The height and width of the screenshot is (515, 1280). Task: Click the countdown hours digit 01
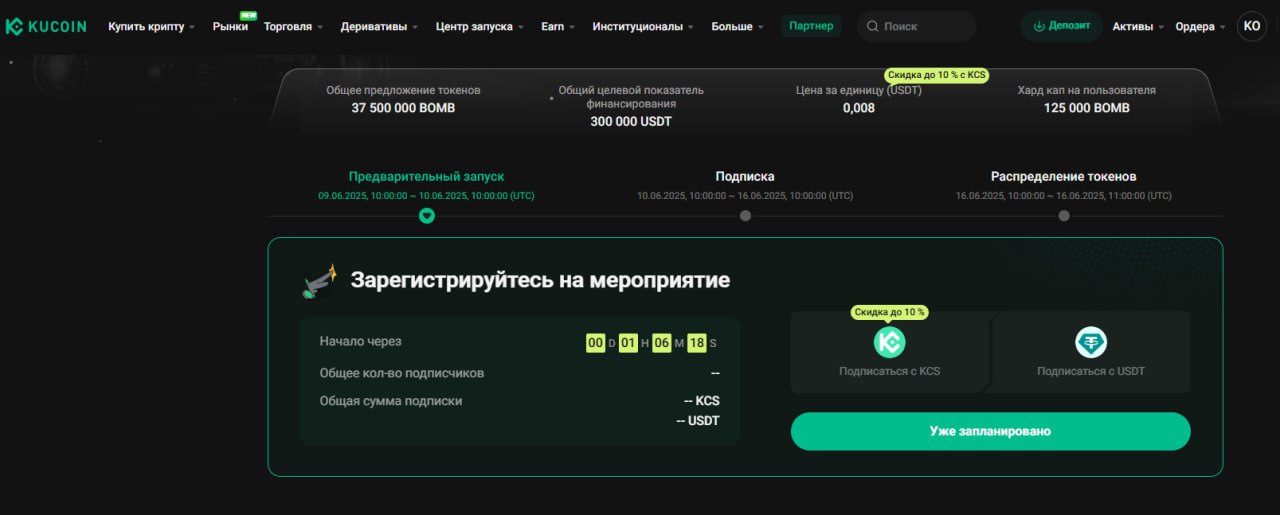628,343
